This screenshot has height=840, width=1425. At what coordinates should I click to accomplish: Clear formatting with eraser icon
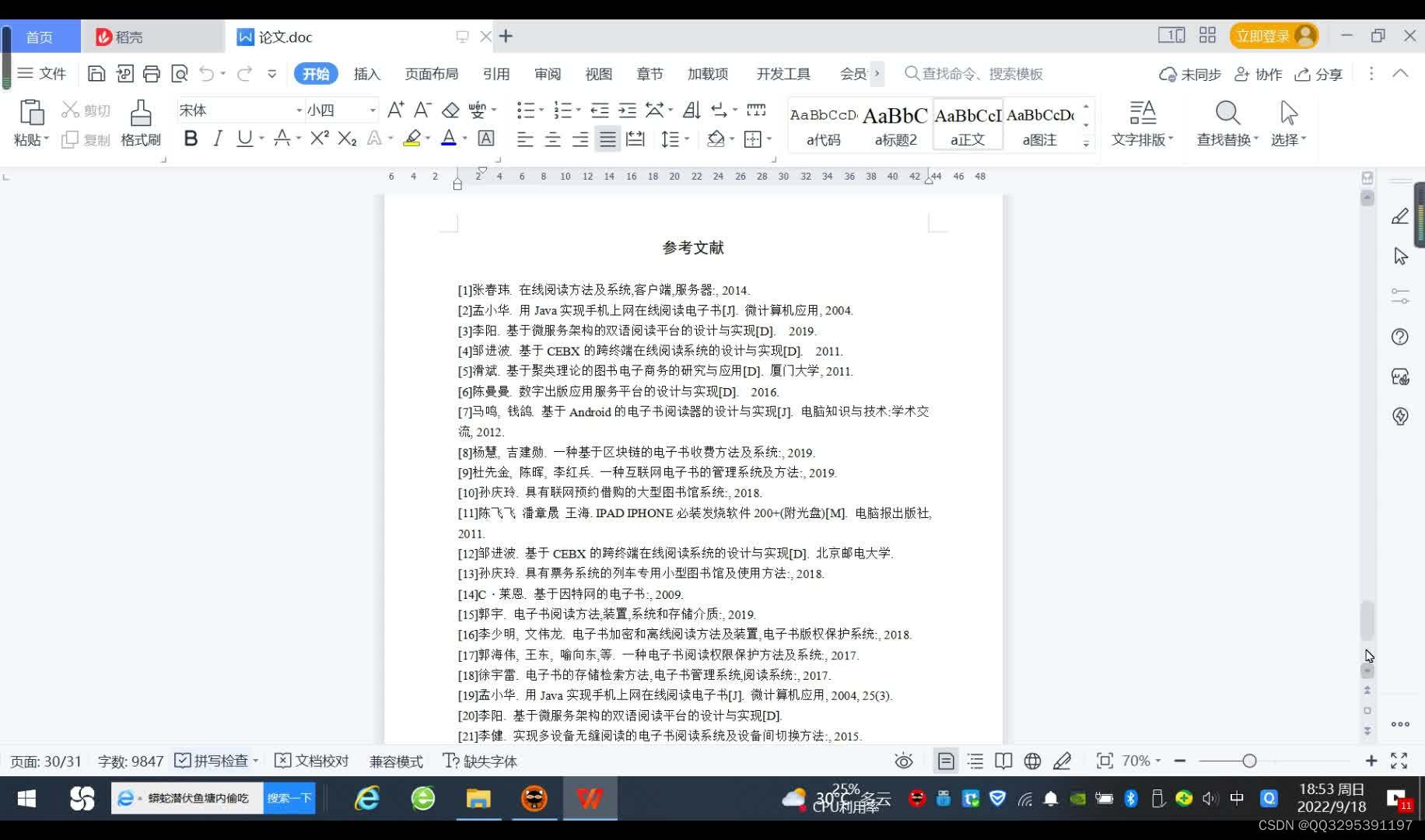[x=450, y=110]
